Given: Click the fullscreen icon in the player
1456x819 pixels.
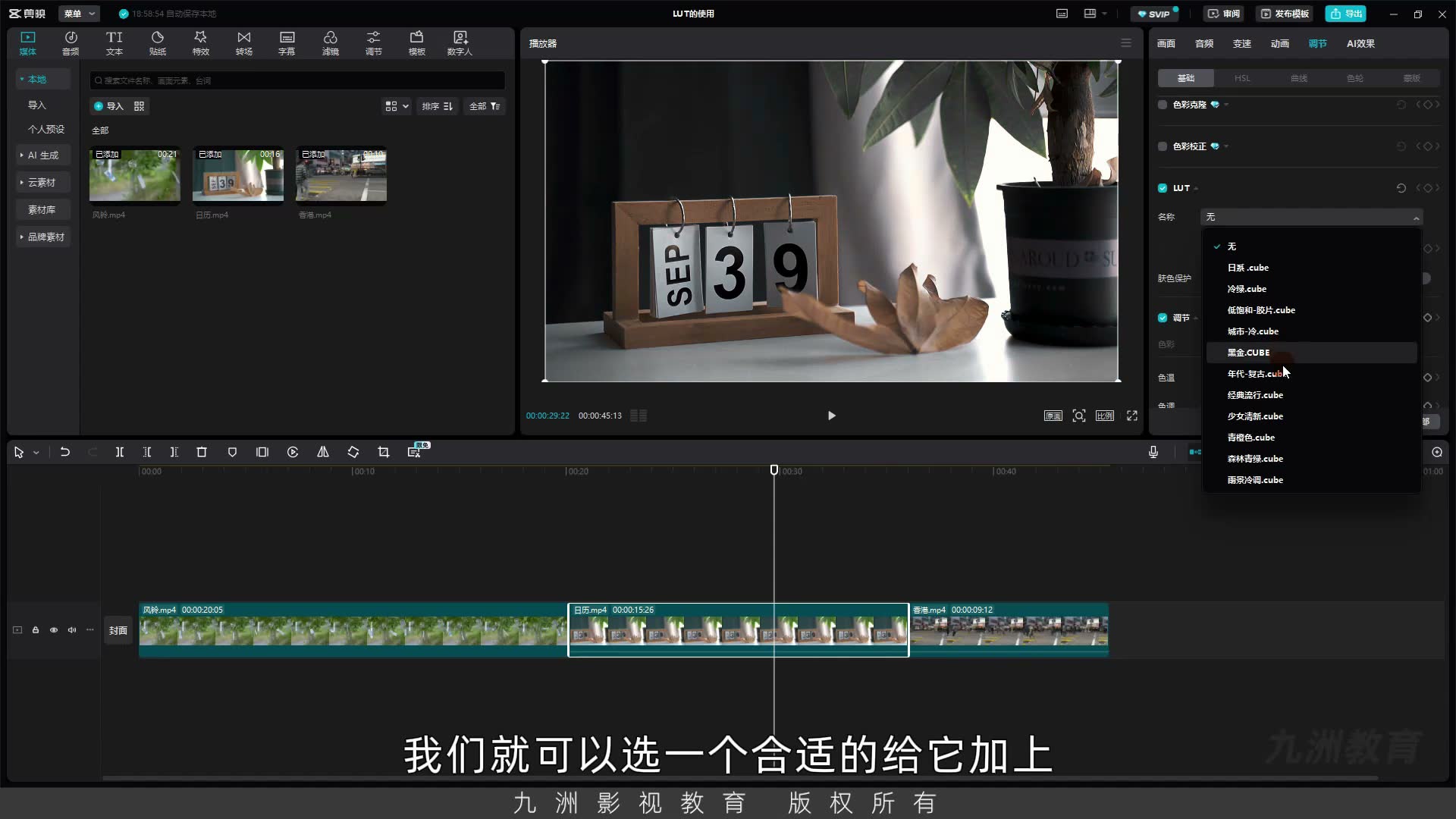Looking at the screenshot, I should pyautogui.click(x=1132, y=416).
